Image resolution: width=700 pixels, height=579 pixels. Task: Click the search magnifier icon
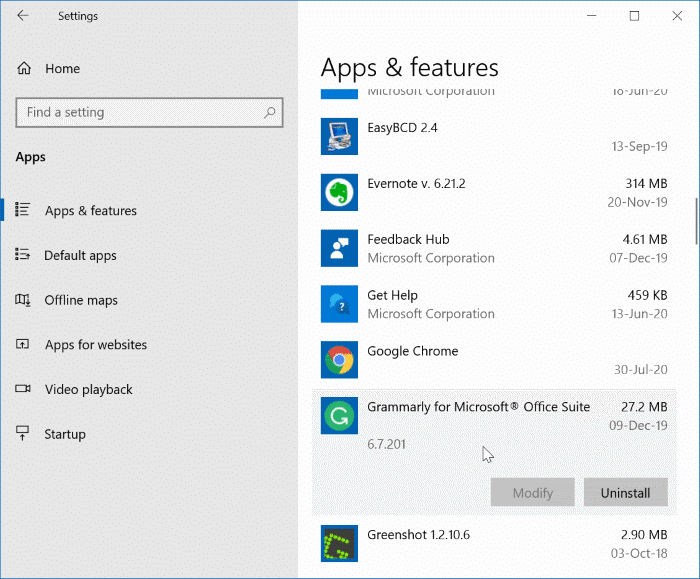click(x=270, y=112)
